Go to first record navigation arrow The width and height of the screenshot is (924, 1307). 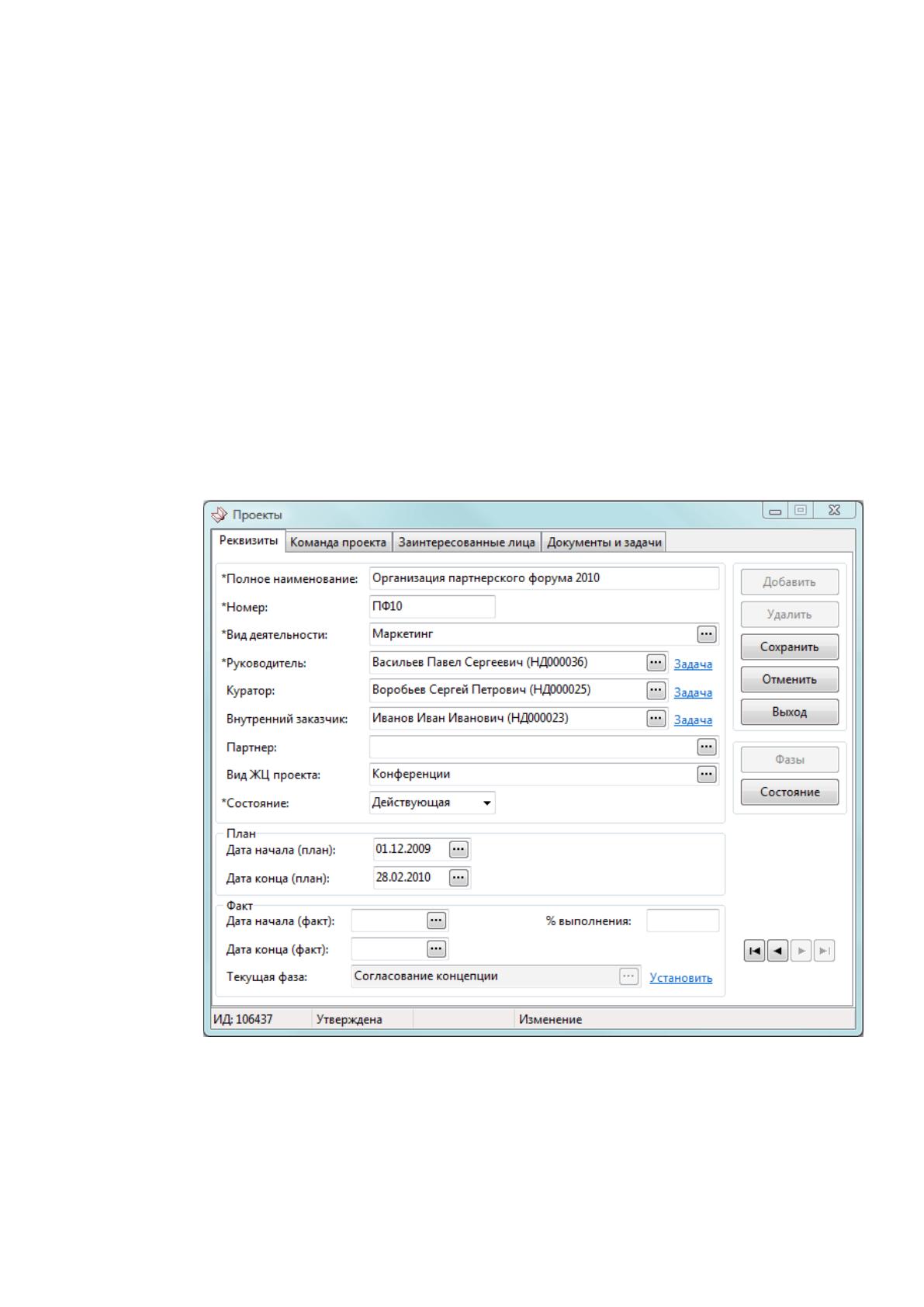point(754,951)
